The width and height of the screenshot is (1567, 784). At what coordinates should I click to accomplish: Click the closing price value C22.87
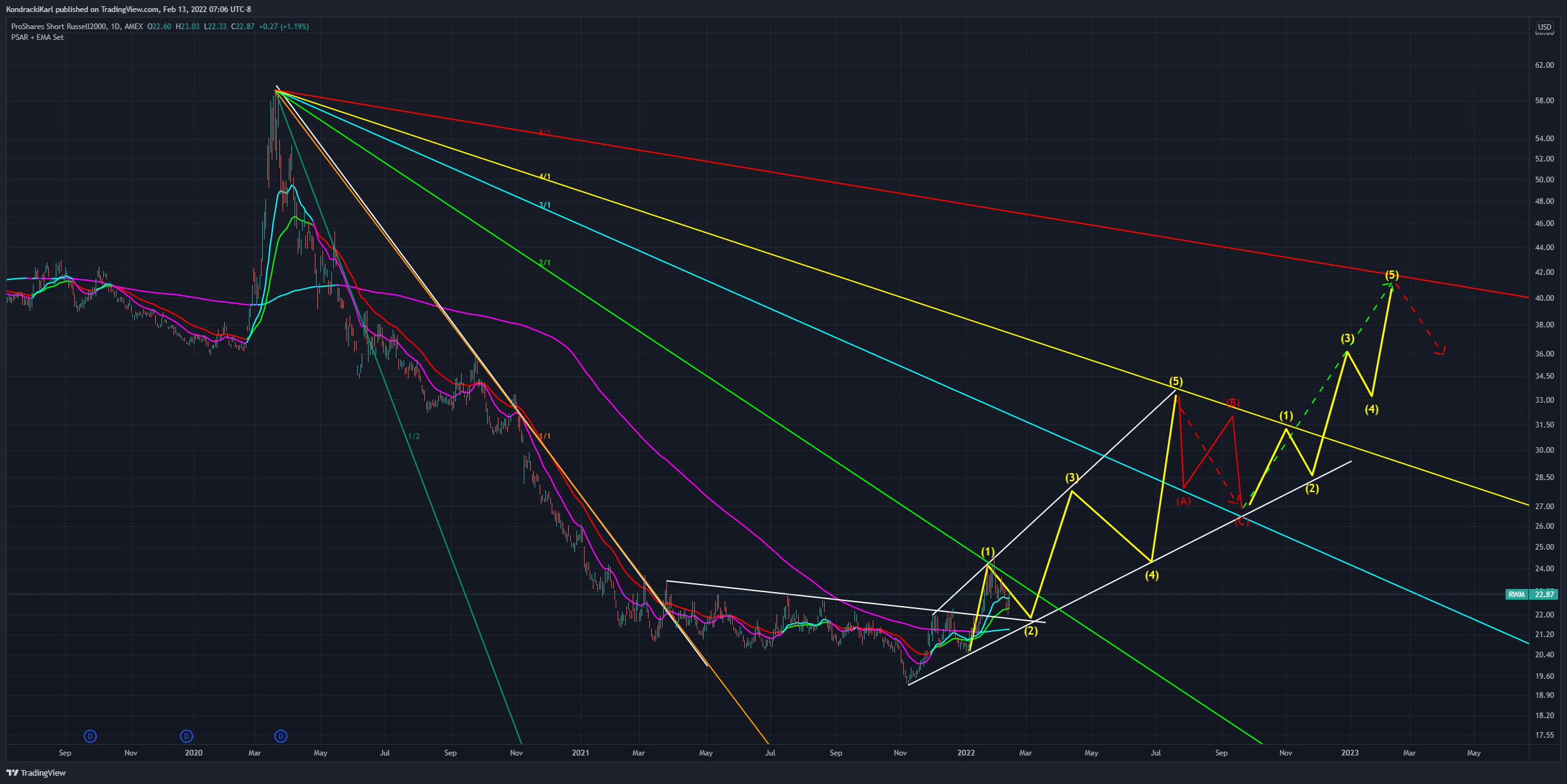(243, 27)
